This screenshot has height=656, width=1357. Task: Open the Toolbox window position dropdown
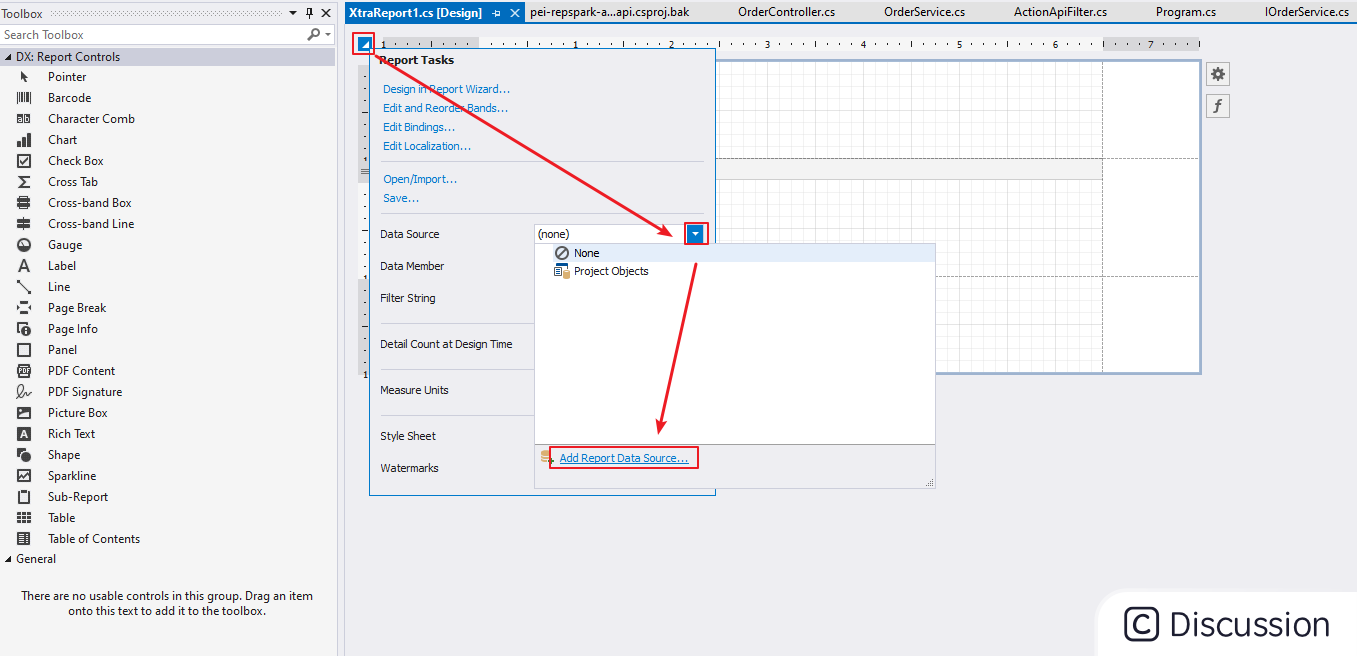pyautogui.click(x=292, y=13)
